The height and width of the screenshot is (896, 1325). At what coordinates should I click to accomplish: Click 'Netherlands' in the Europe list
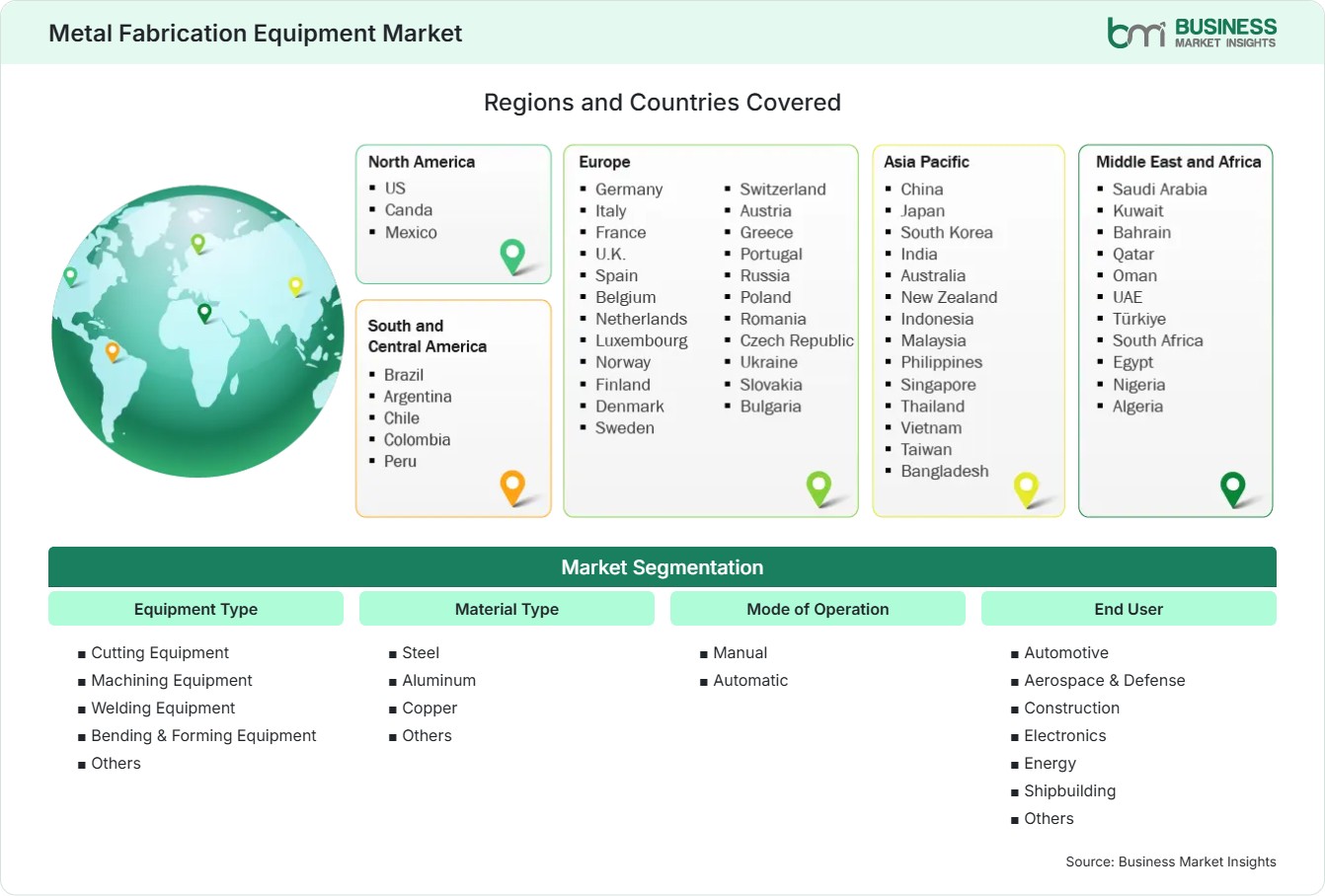tap(641, 320)
